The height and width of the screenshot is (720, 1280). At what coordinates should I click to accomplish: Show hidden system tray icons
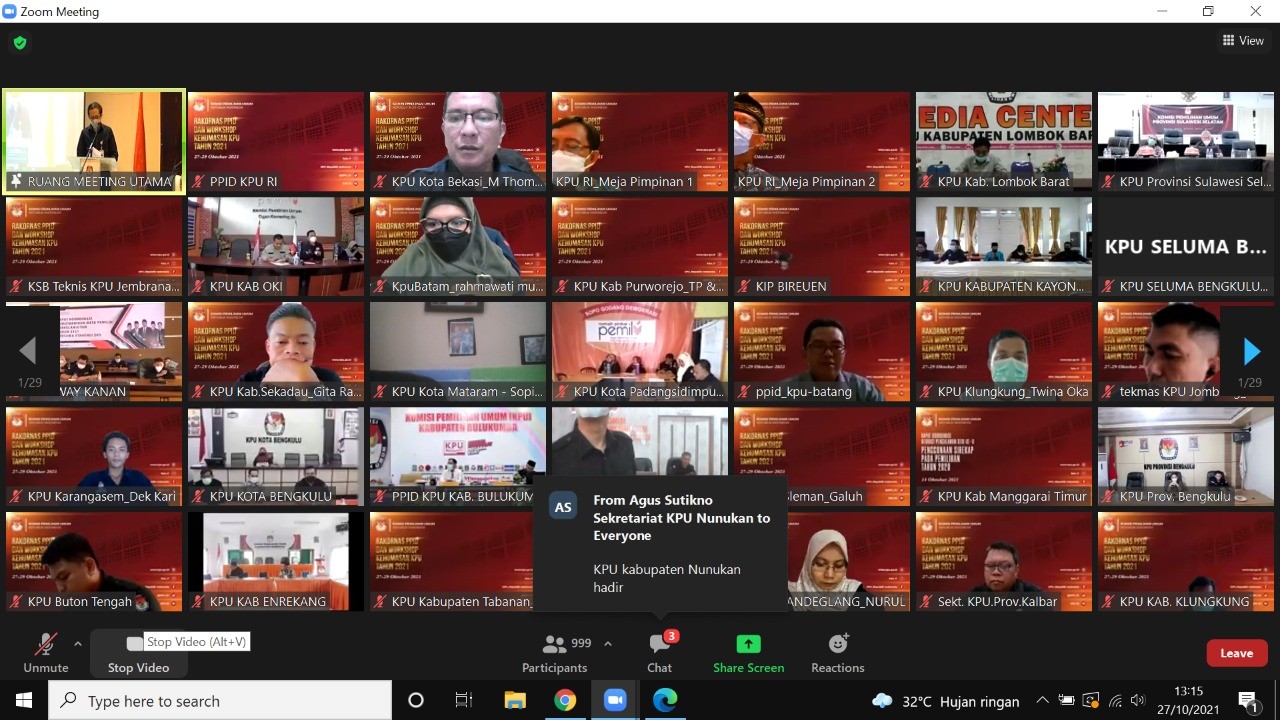[1042, 700]
